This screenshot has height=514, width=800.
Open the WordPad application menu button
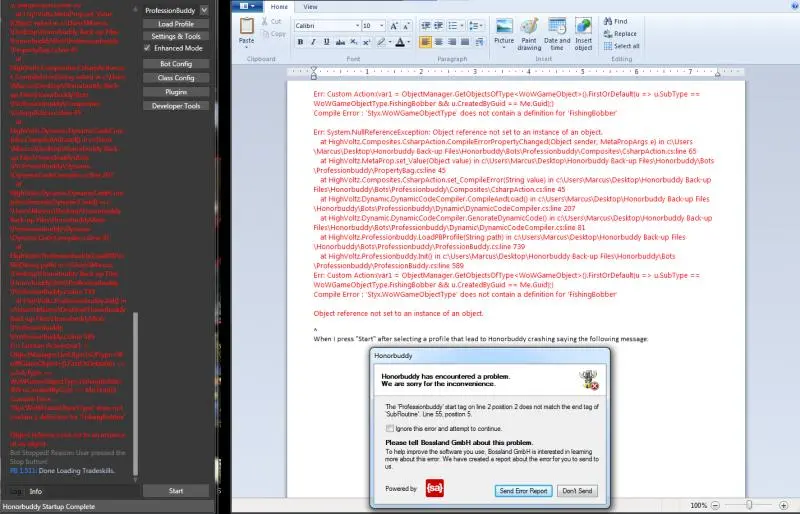(247, 6)
